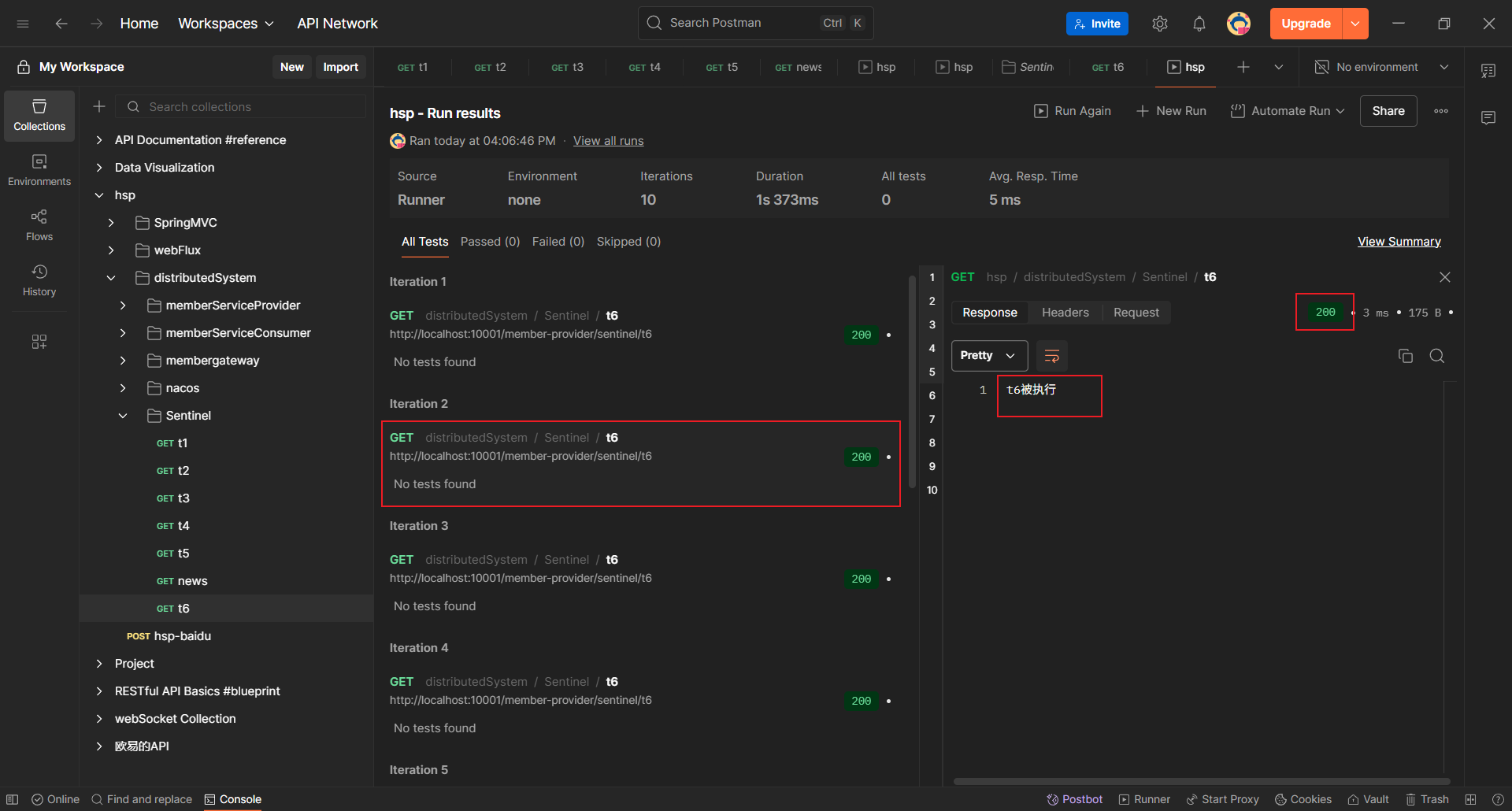
Task: Copy the response body with copy icon
Action: pyautogui.click(x=1405, y=356)
